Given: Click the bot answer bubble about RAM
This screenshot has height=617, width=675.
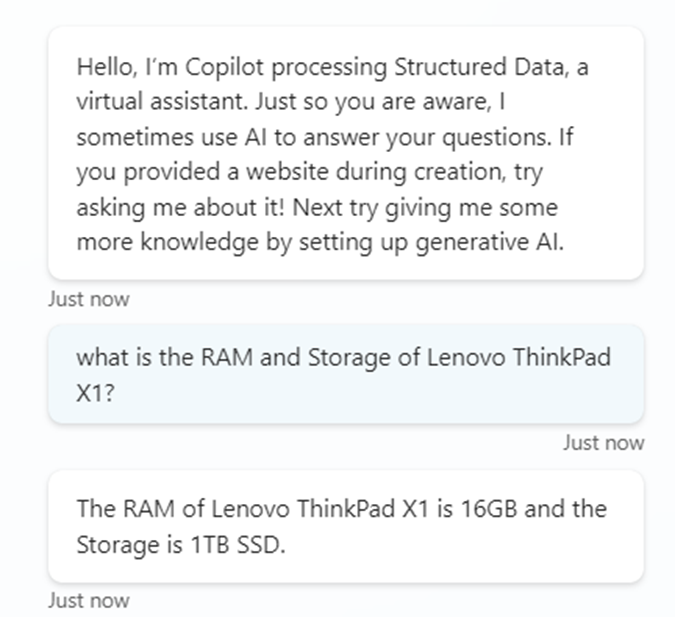Looking at the screenshot, I should [x=345, y=526].
